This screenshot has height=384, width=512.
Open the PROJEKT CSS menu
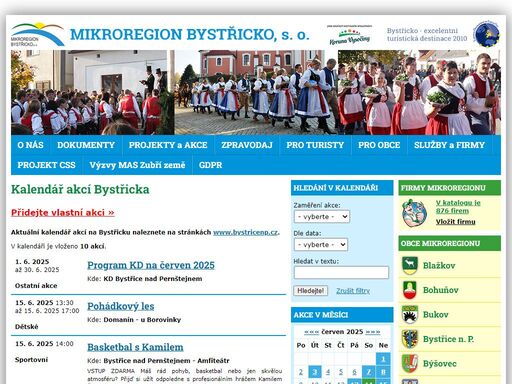click(x=47, y=165)
